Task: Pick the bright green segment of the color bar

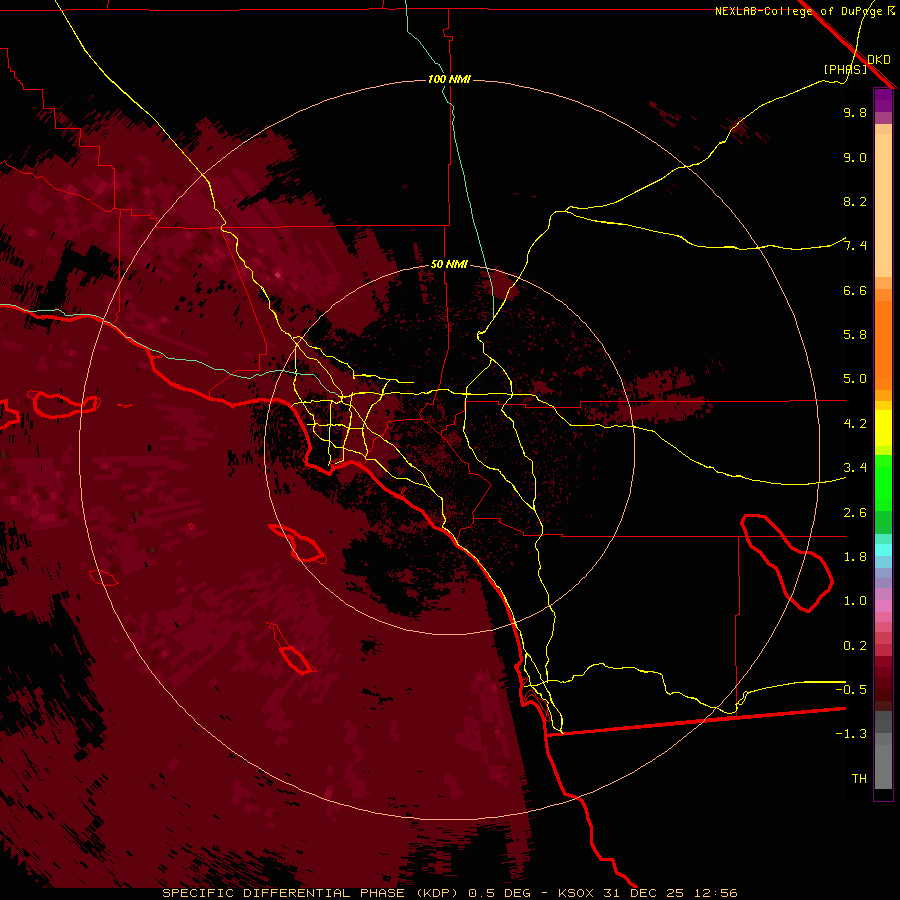Action: 883,482
